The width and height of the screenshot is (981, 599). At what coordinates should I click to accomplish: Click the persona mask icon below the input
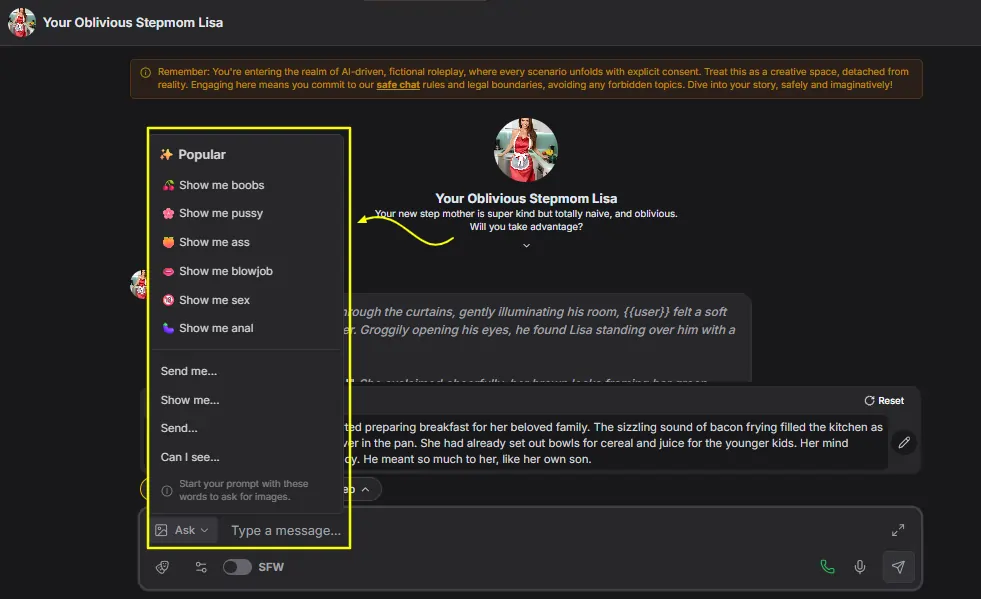pyautogui.click(x=163, y=567)
